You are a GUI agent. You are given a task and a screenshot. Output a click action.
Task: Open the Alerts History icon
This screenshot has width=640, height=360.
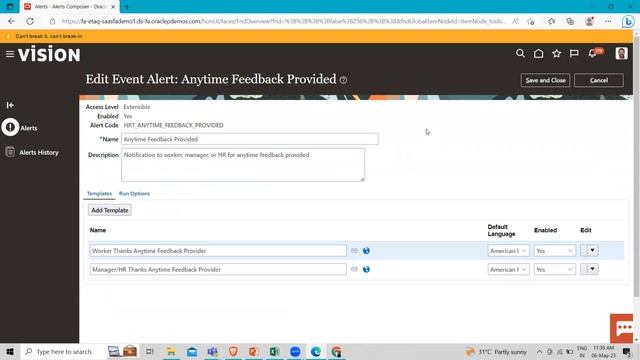(x=10, y=152)
